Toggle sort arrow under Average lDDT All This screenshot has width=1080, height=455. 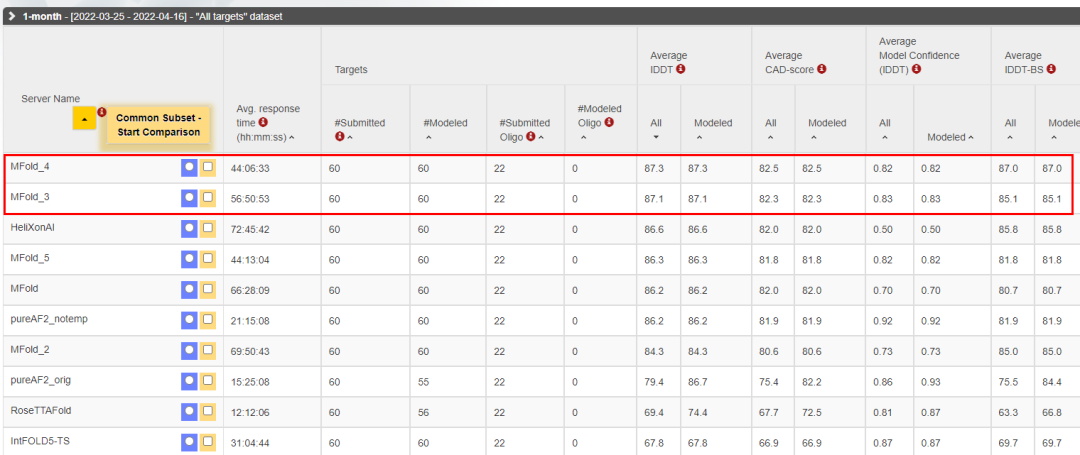point(656,137)
